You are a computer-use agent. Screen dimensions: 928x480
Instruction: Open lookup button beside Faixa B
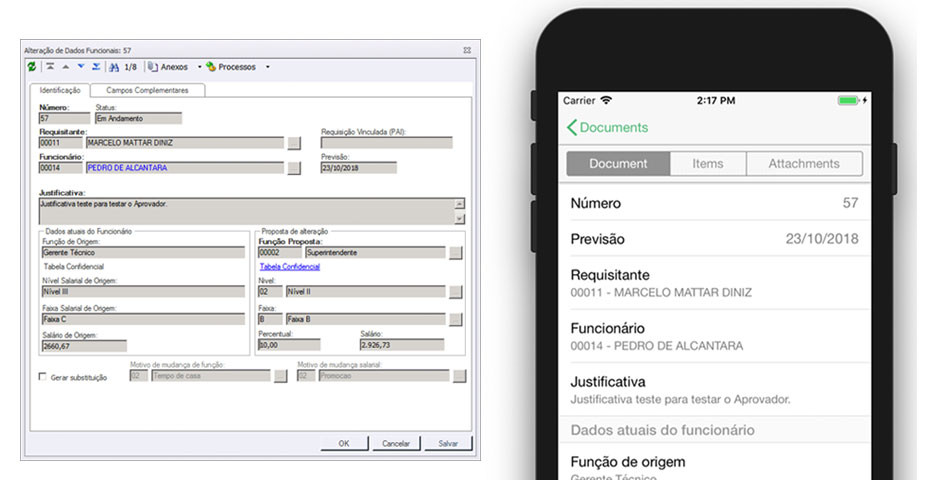coord(455,320)
